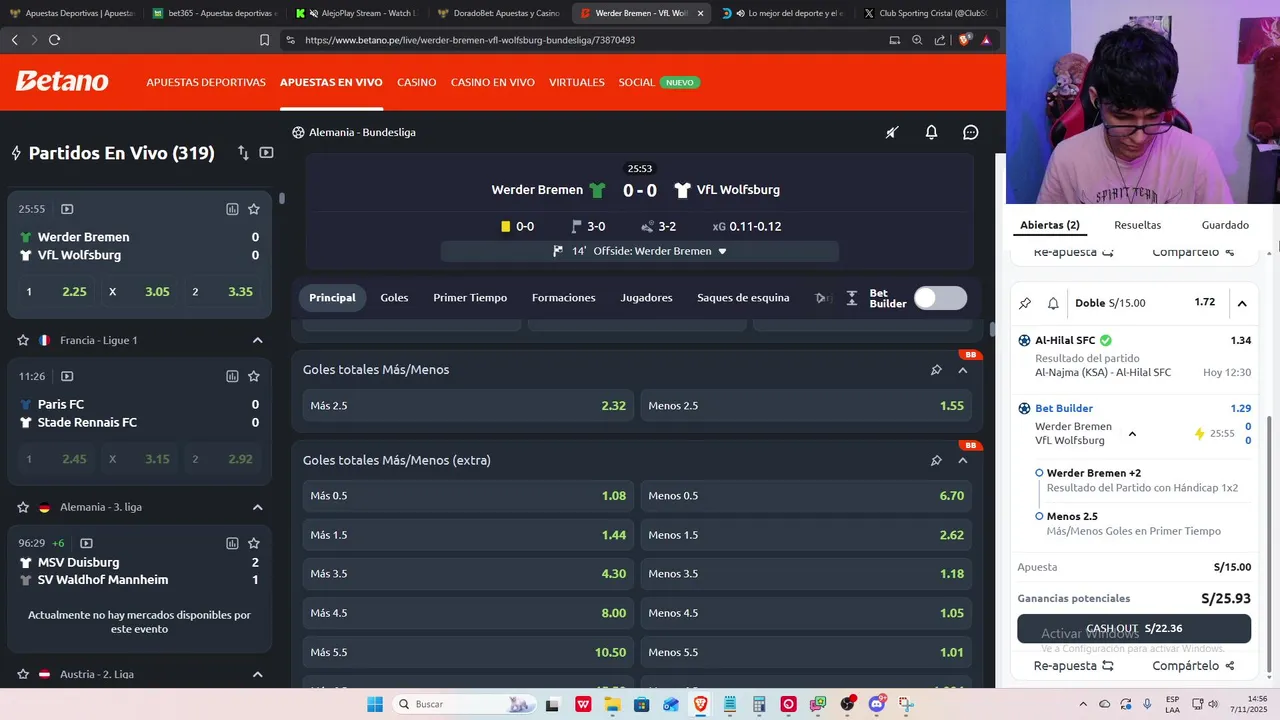Select Más 2.5 at odds 2.32

[x=468, y=406]
